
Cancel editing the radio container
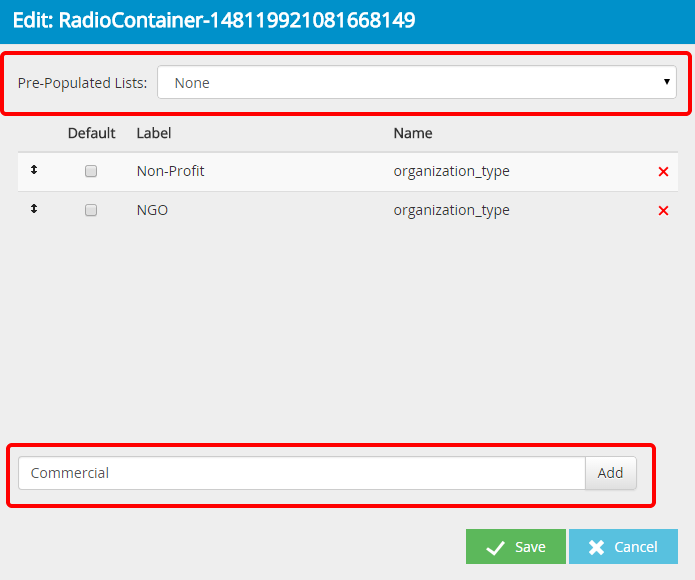(623, 547)
